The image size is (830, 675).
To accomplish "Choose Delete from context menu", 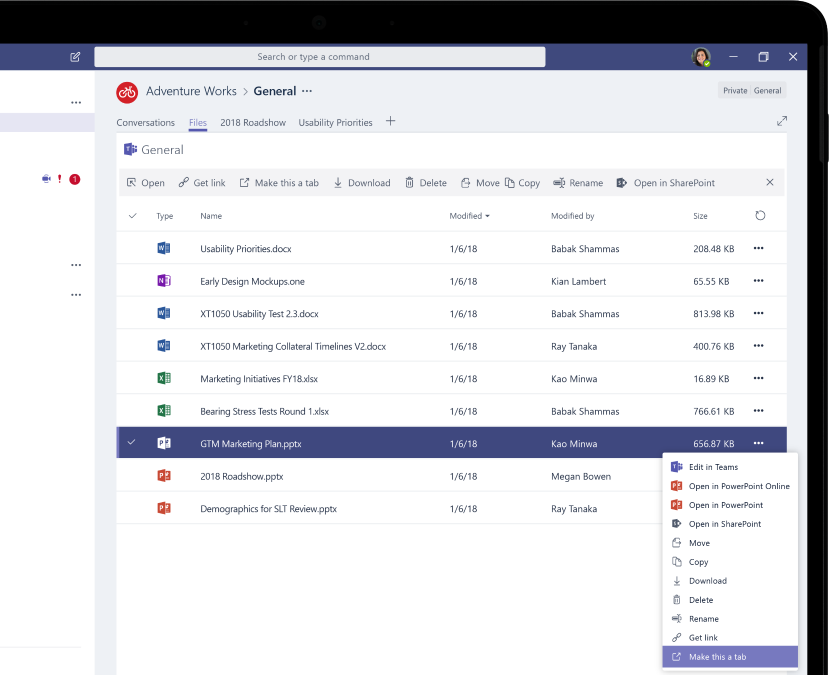I will tap(730, 600).
